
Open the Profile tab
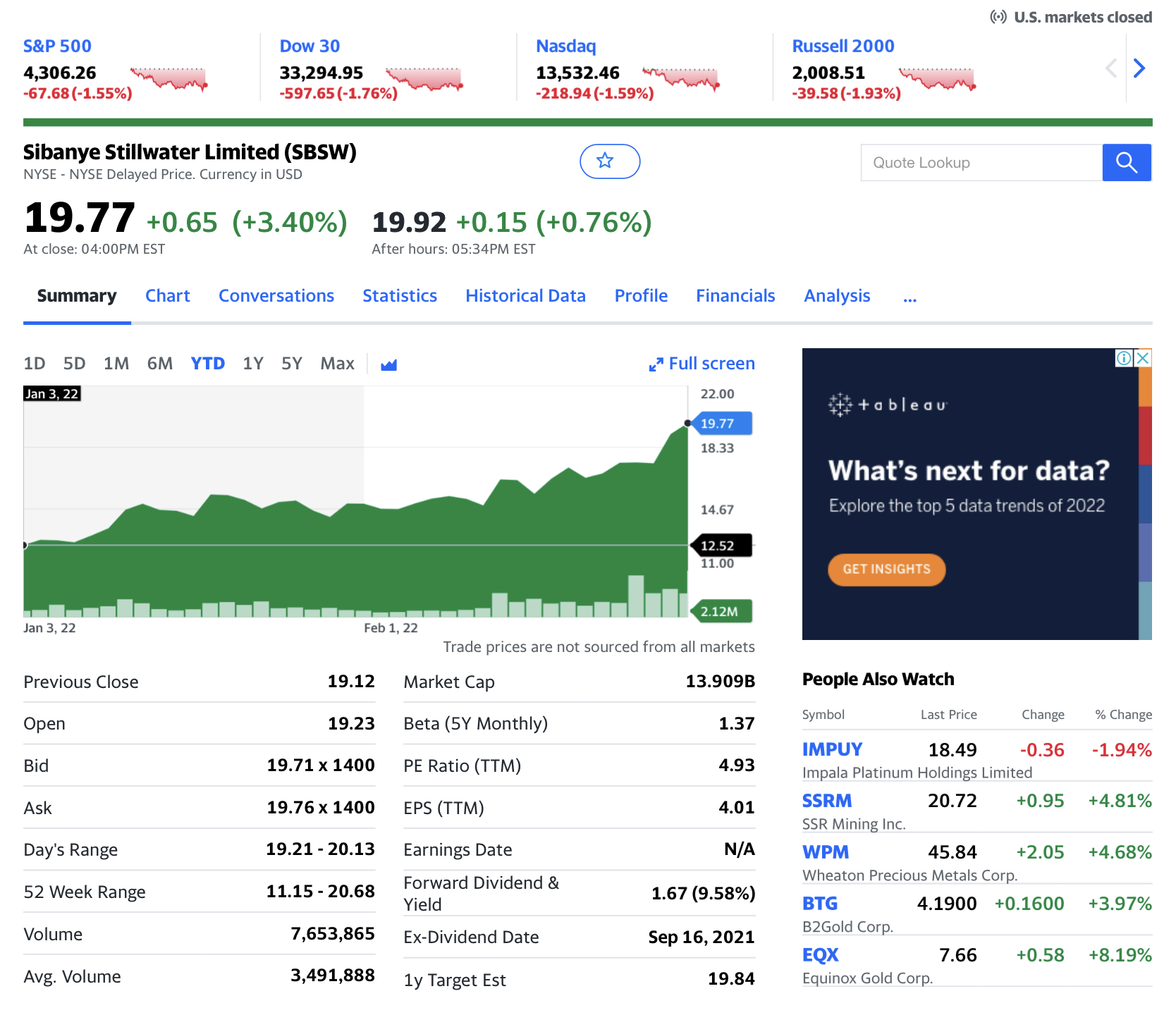click(641, 296)
